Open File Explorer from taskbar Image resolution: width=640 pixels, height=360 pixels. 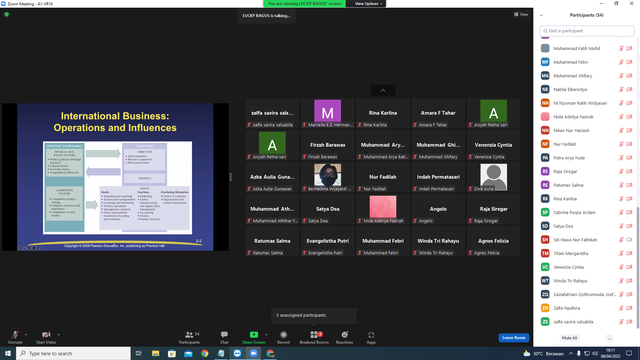click(x=156, y=353)
